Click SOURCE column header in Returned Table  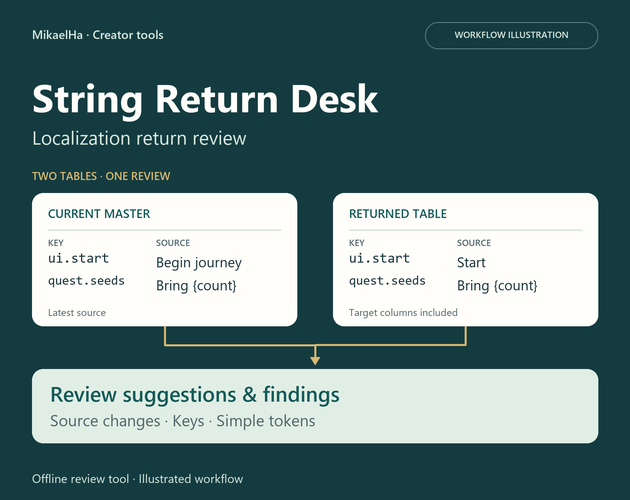[x=474, y=243]
